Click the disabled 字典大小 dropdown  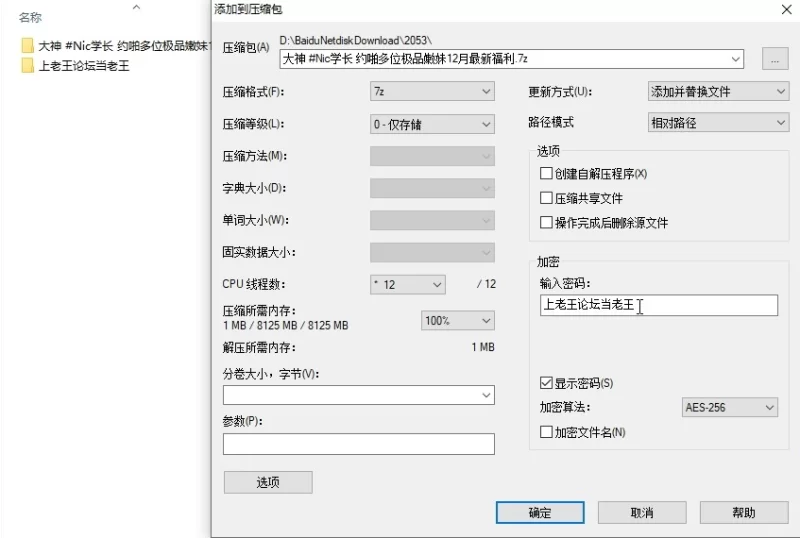pos(432,188)
